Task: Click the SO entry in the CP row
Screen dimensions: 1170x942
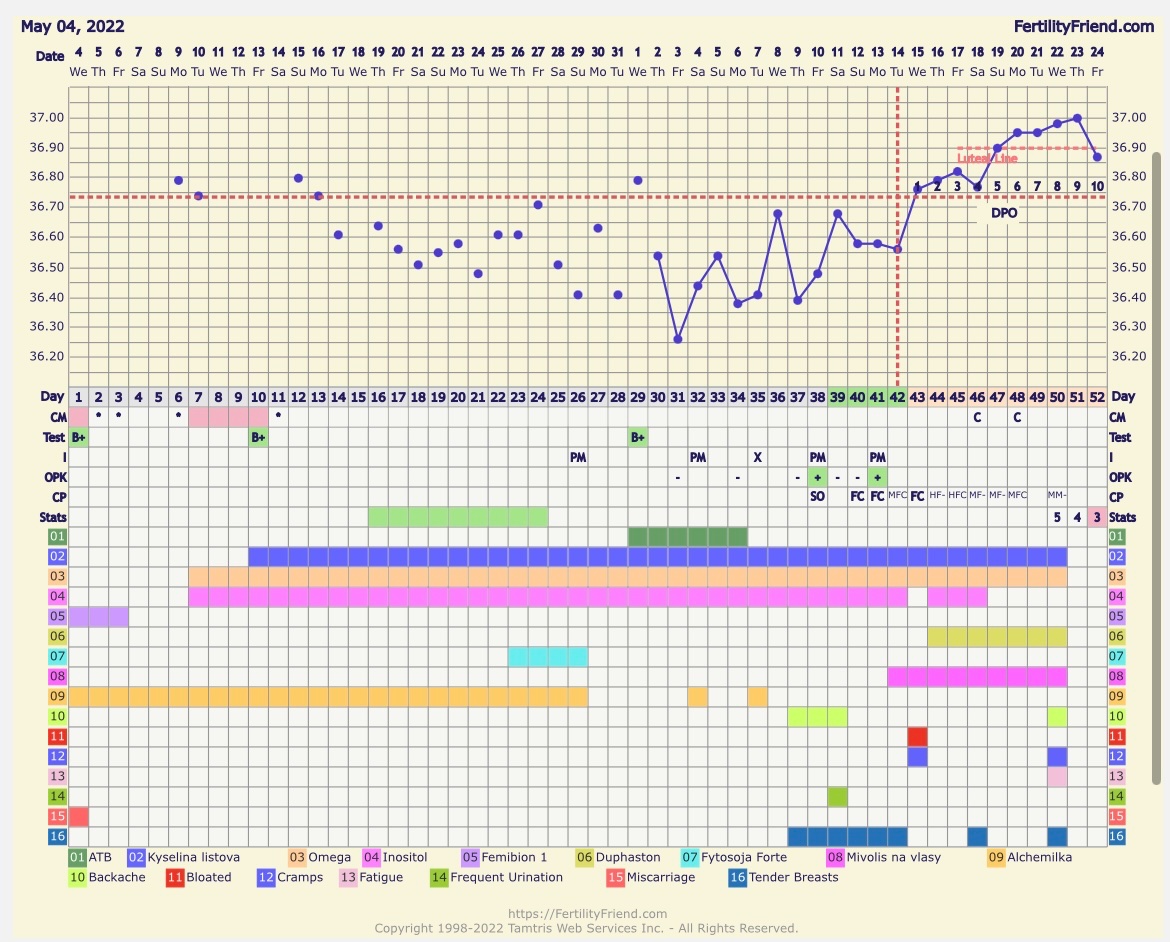Action: click(x=817, y=497)
